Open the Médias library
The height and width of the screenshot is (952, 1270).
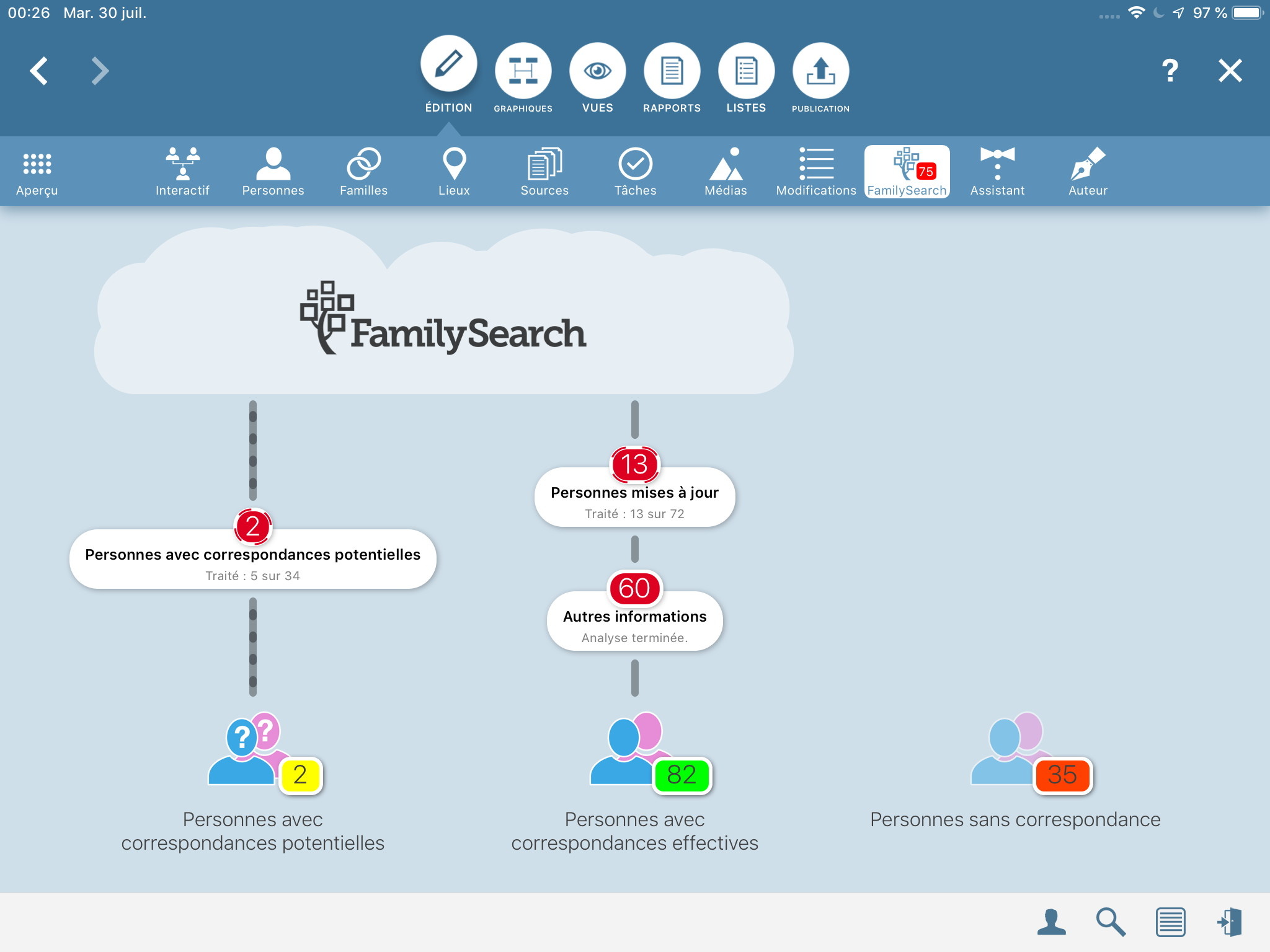(x=726, y=172)
